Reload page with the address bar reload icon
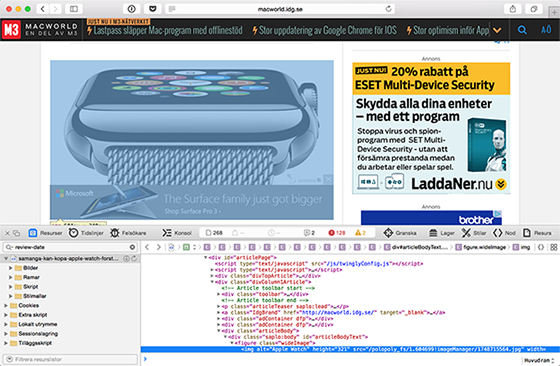Viewport: 560px width, 366px height. click(x=389, y=9)
